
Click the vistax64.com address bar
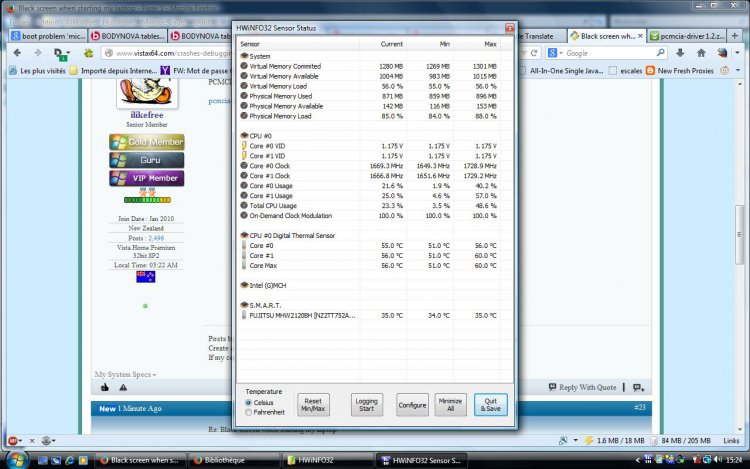pyautogui.click(x=167, y=53)
